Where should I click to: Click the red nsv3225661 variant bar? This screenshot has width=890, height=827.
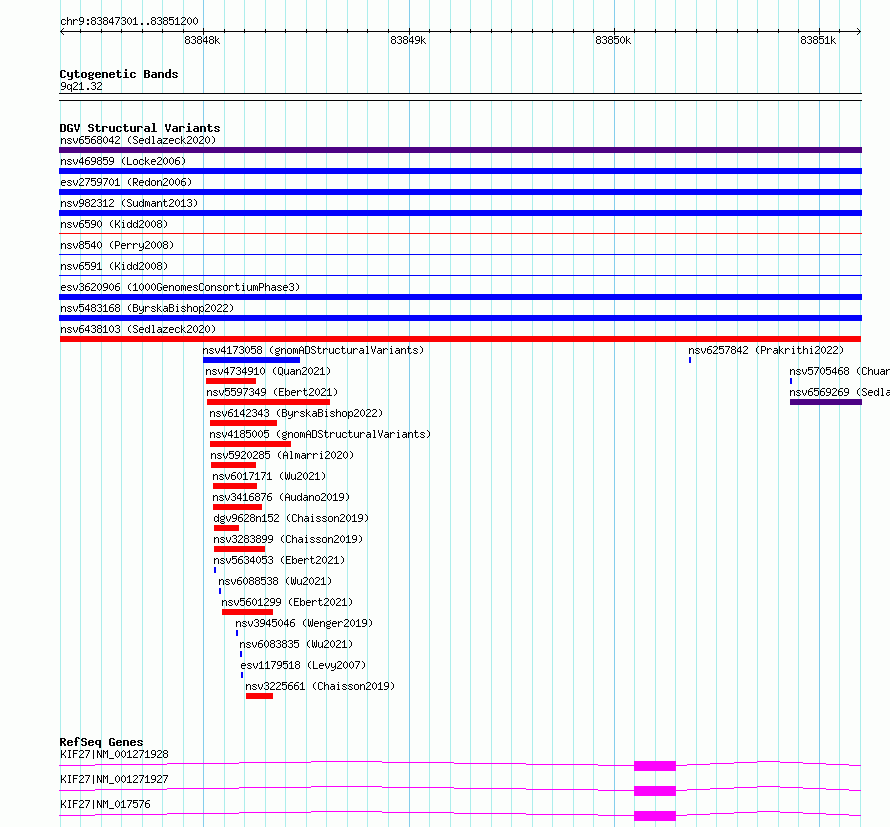click(259, 696)
